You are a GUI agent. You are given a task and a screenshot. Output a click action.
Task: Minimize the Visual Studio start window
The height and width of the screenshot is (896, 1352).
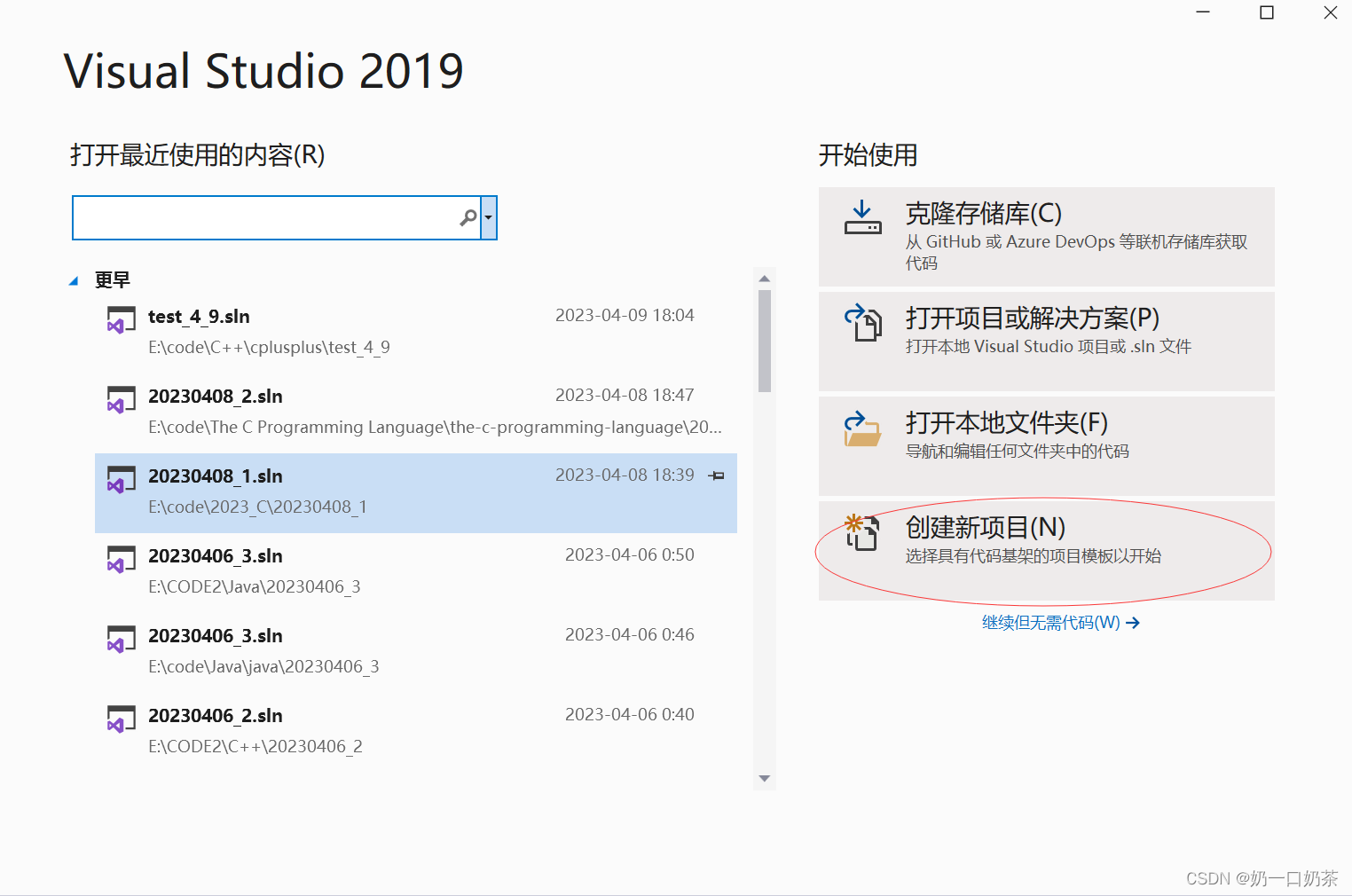tap(1203, 12)
